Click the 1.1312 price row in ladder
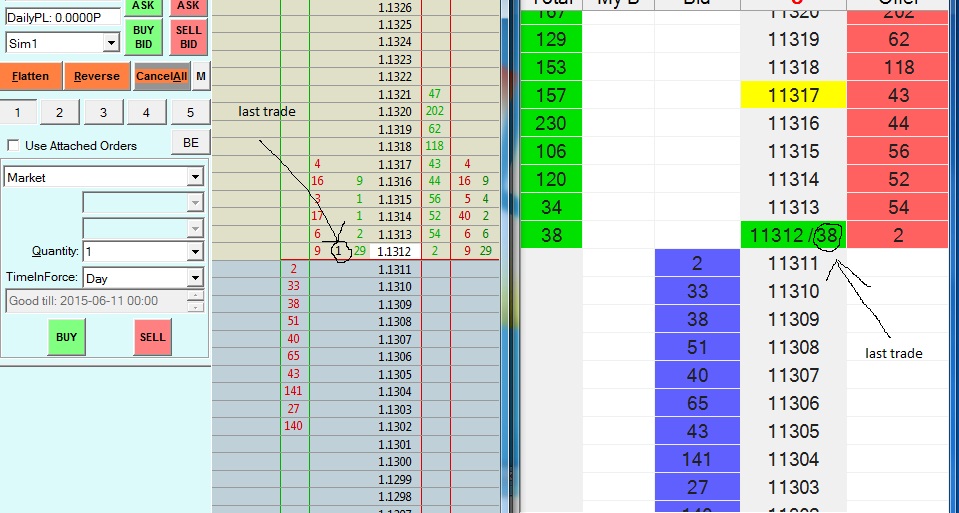 pyautogui.click(x=394, y=251)
